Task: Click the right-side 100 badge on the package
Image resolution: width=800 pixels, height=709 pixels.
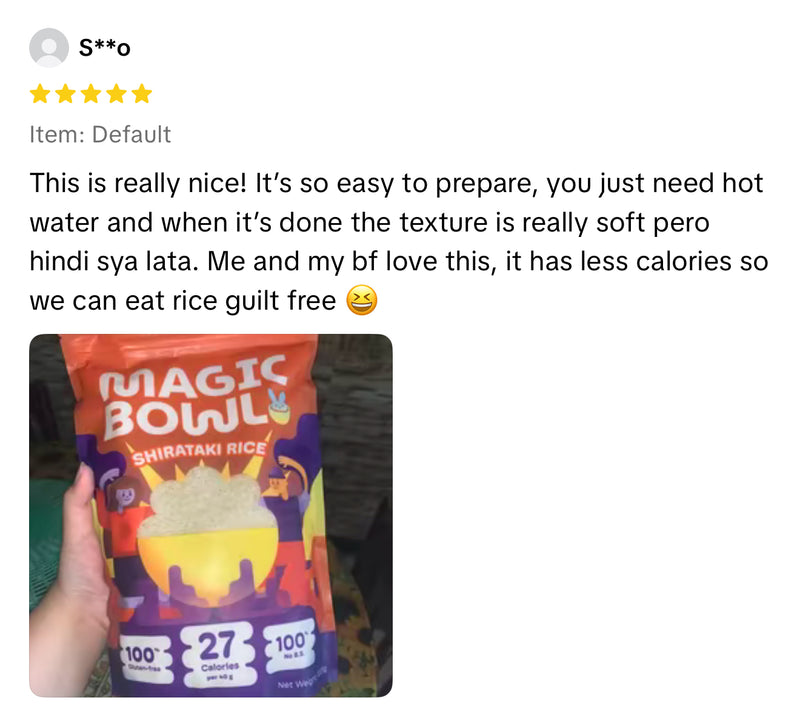Action: point(290,646)
